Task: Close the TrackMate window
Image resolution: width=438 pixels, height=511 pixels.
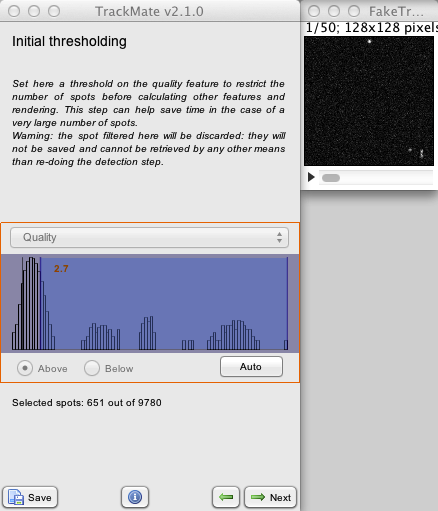Action: click(x=14, y=11)
